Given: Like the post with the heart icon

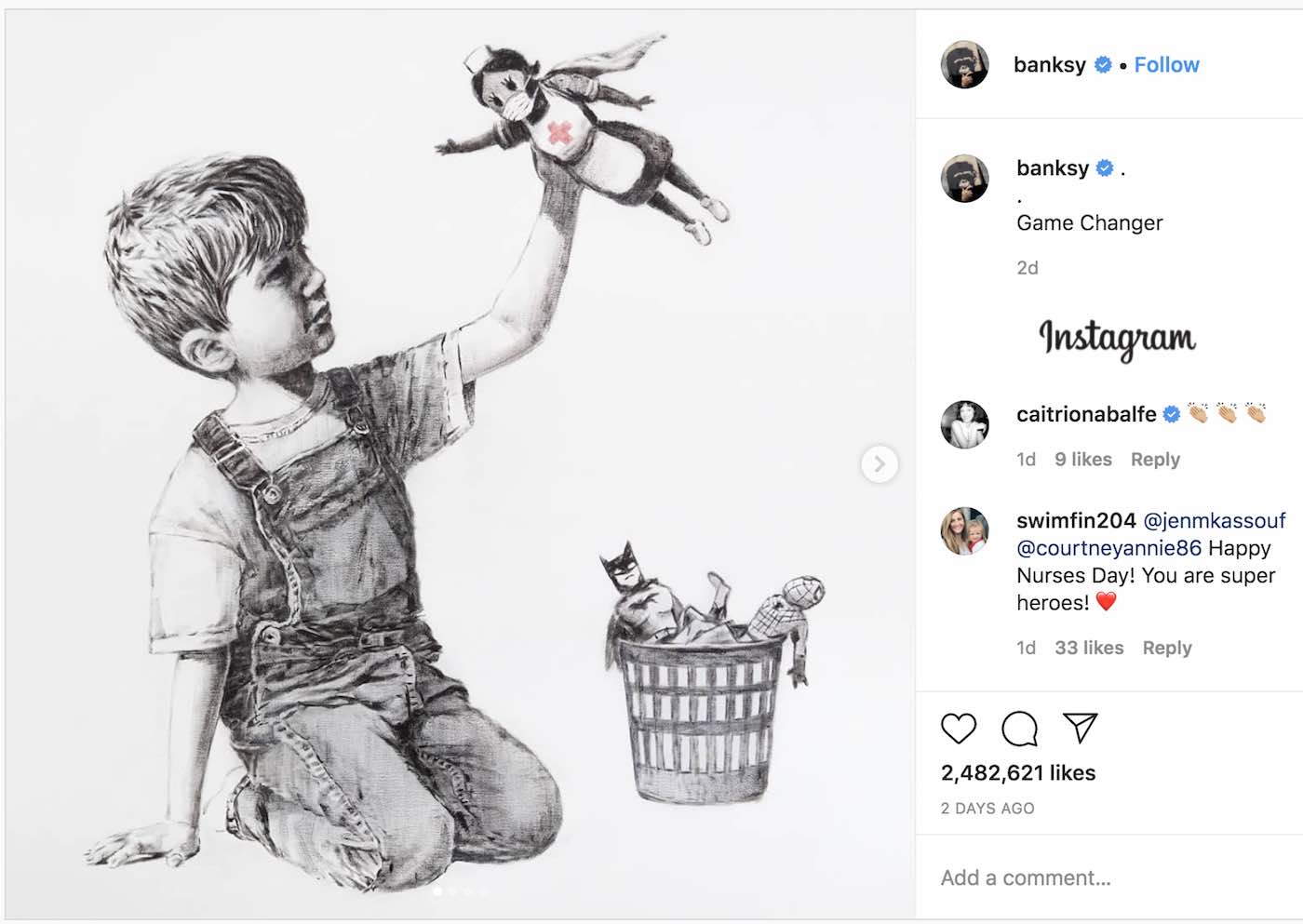Looking at the screenshot, I should coord(958,729).
